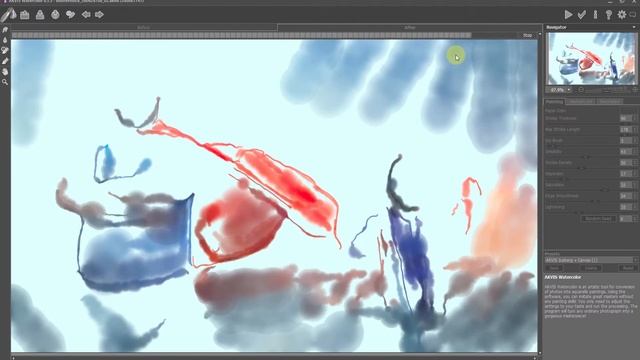Open the third settings tab in panel
Viewport: 640px width, 360px height.
tap(610, 101)
